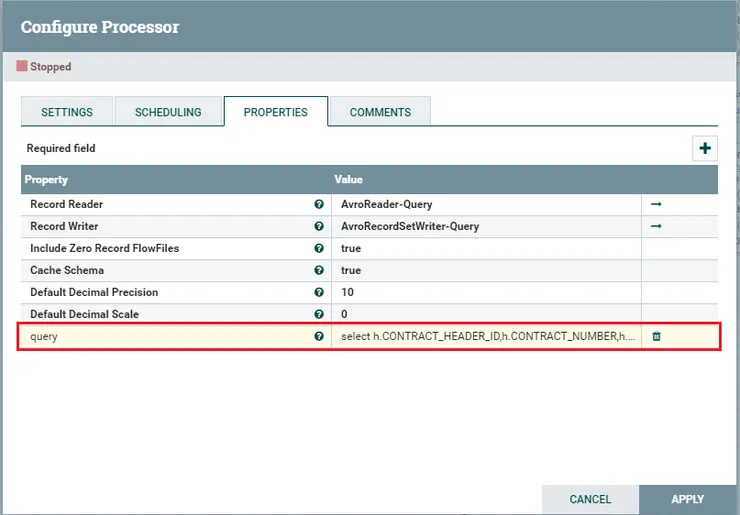Open help icon for query property
Image resolution: width=740 pixels, height=515 pixels.
[x=319, y=336]
